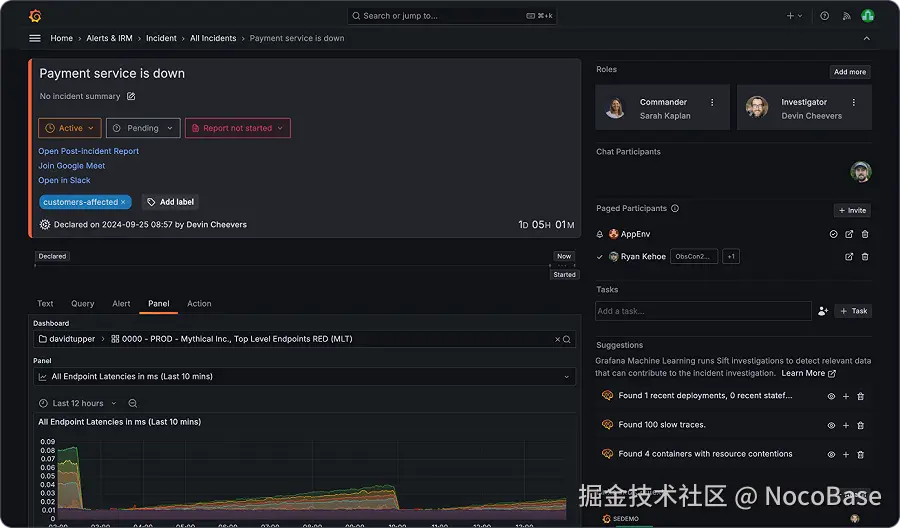Open Post-incident Report link
Image resolution: width=900 pixels, height=528 pixels.
tap(88, 151)
